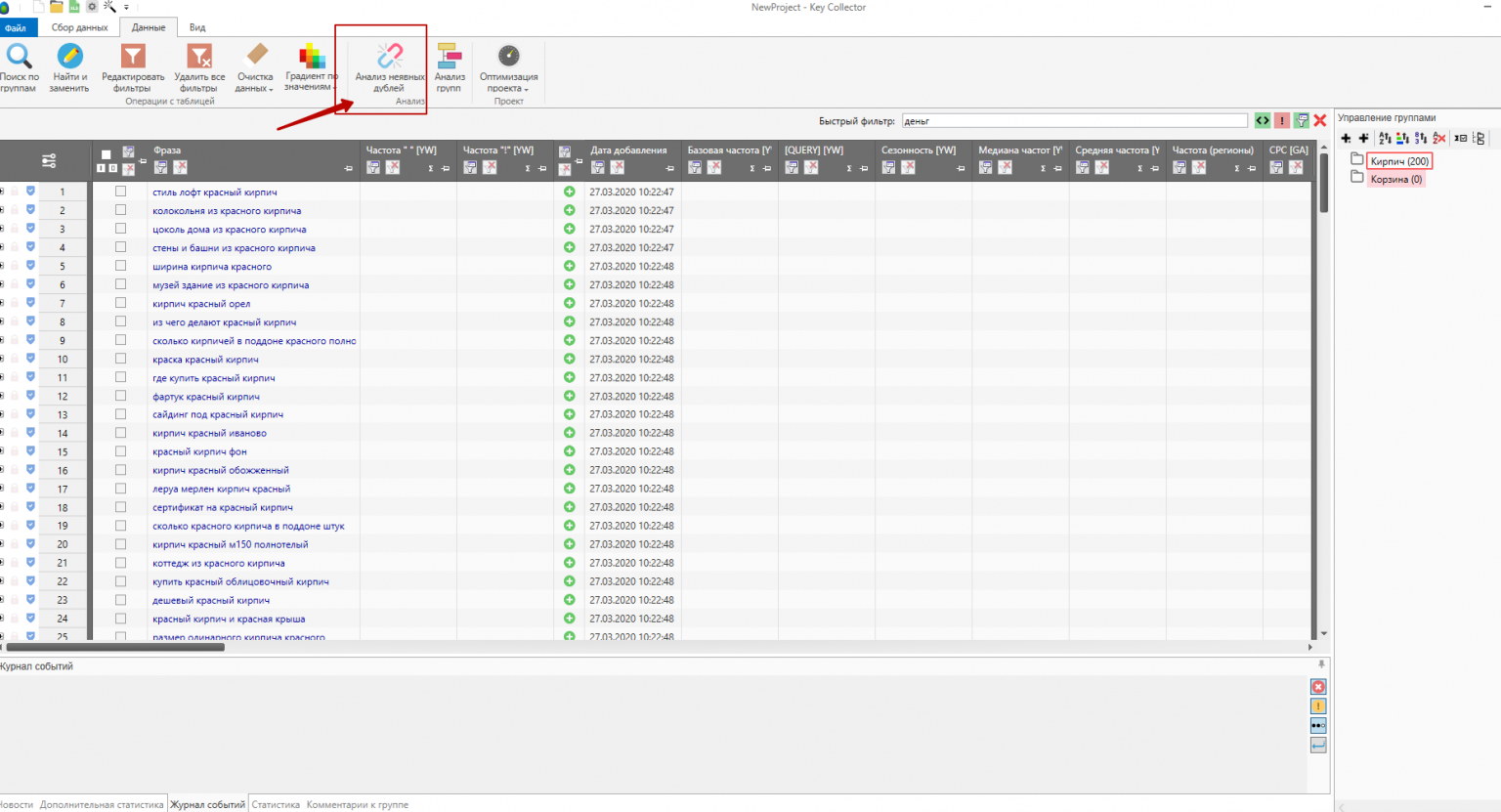
Task: Click the magic wand quick access icon
Action: (109, 7)
